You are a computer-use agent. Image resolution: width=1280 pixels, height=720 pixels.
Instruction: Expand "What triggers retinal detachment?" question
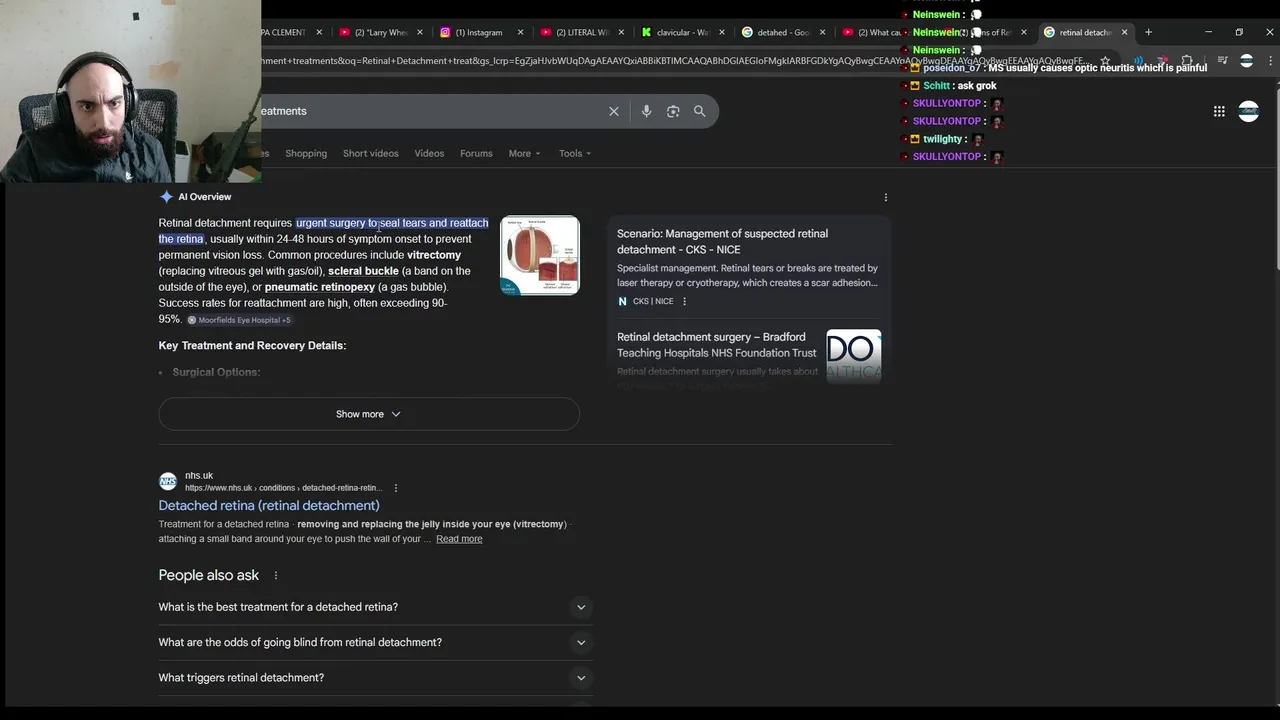375,678
